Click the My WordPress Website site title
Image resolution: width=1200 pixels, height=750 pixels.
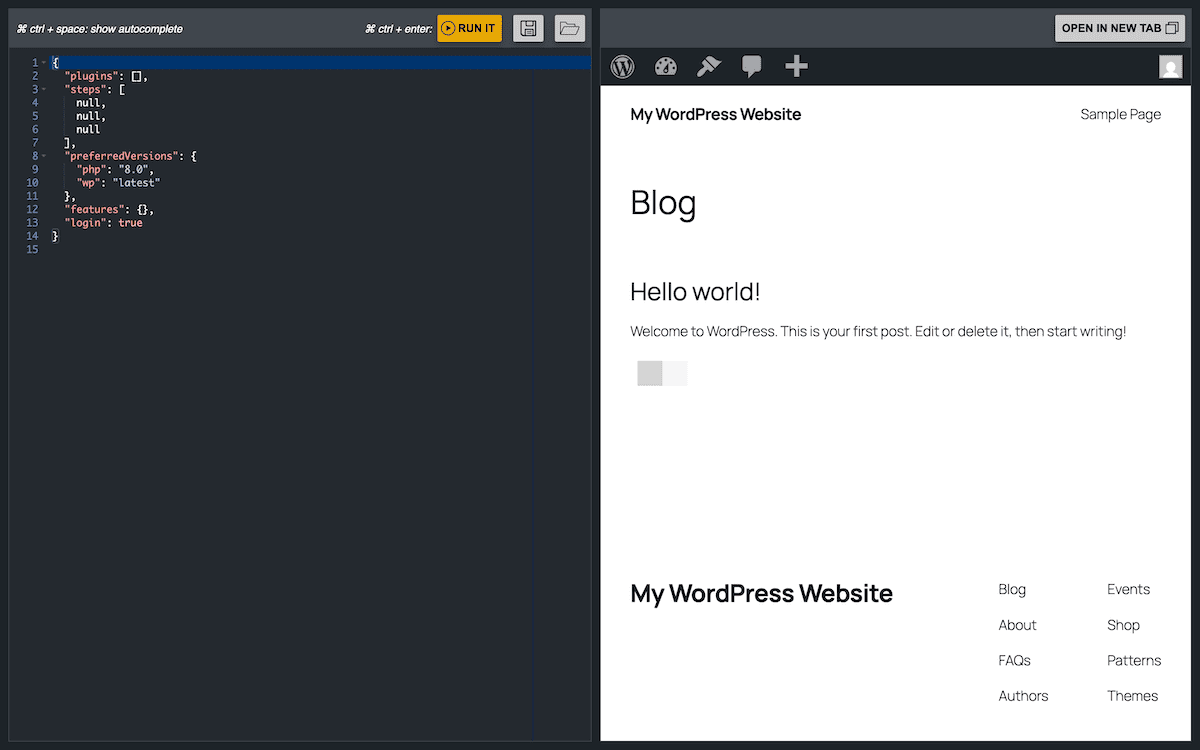pyautogui.click(x=715, y=114)
